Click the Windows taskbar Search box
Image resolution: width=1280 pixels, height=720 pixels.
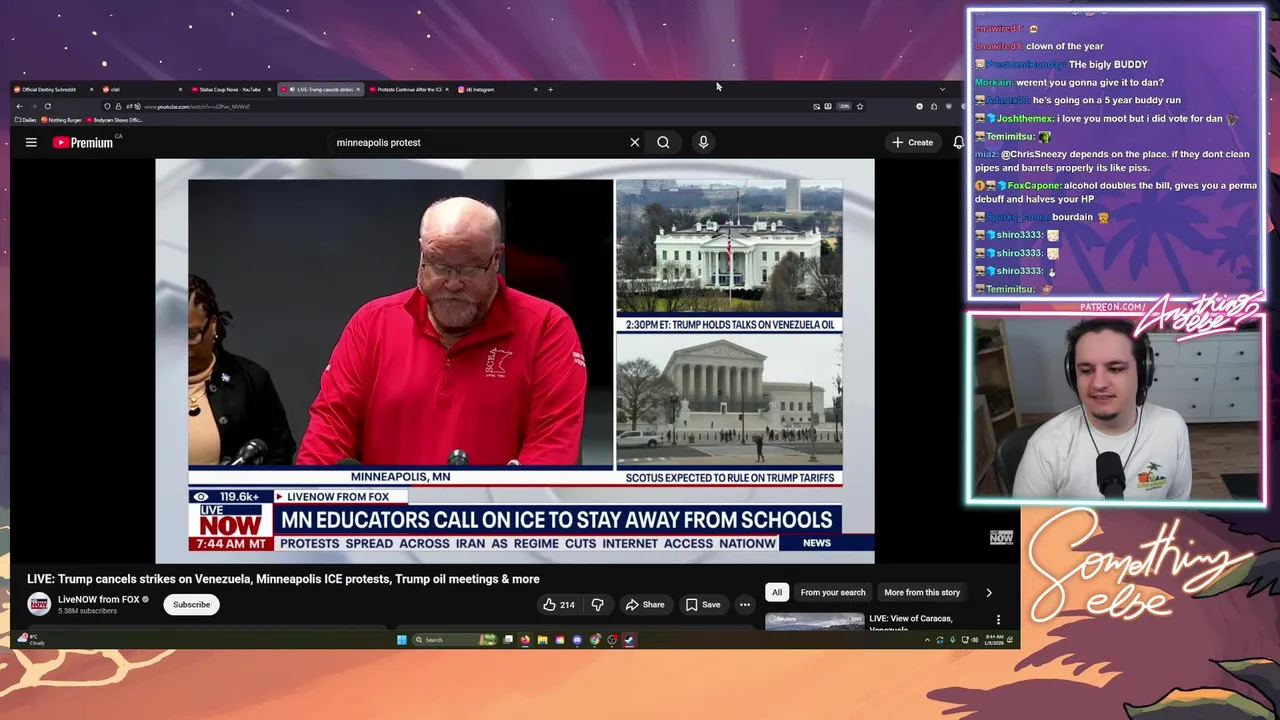[455, 640]
